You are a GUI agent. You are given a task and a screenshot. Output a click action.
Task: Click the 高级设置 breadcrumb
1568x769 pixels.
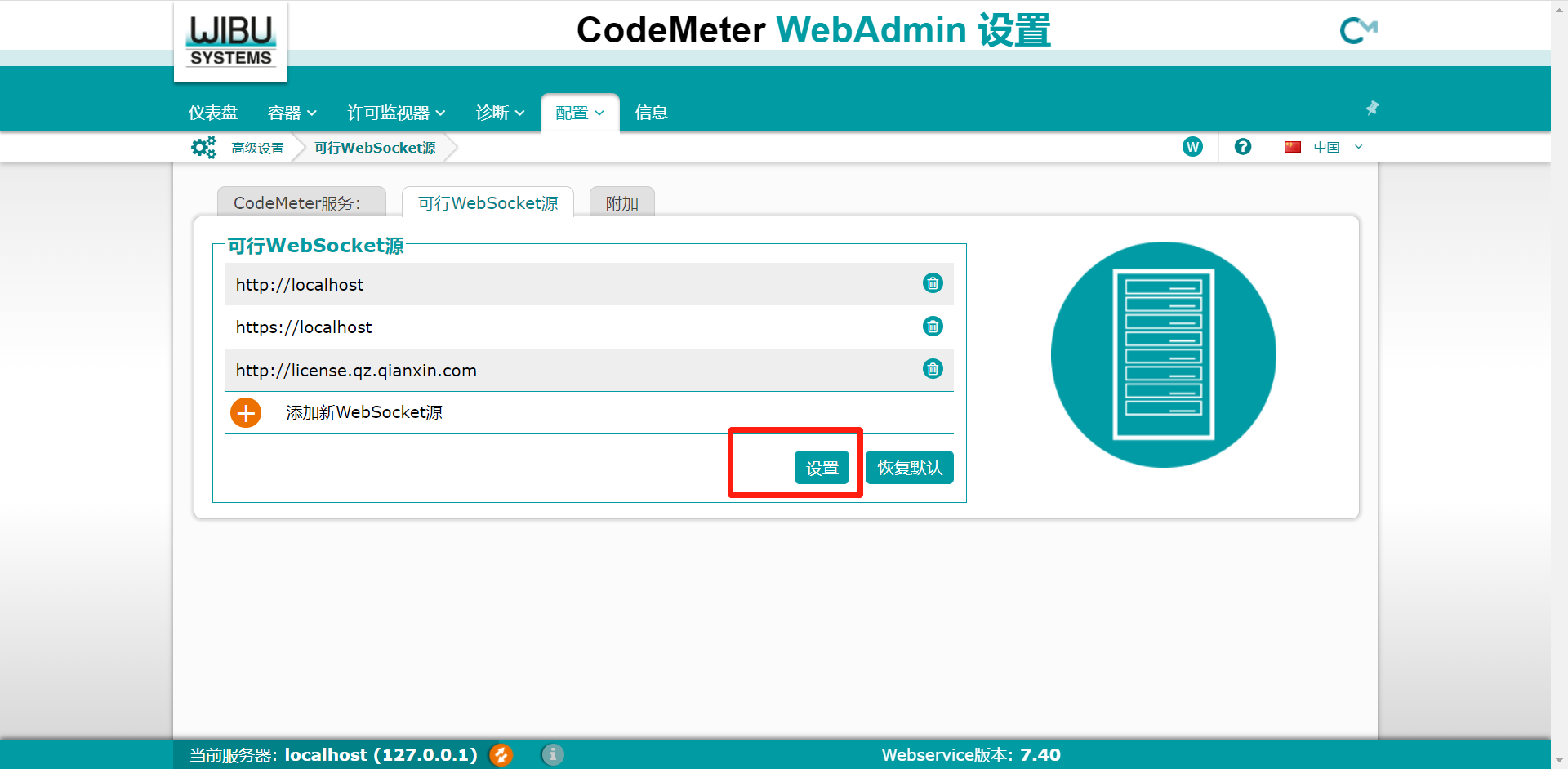pyautogui.click(x=257, y=148)
